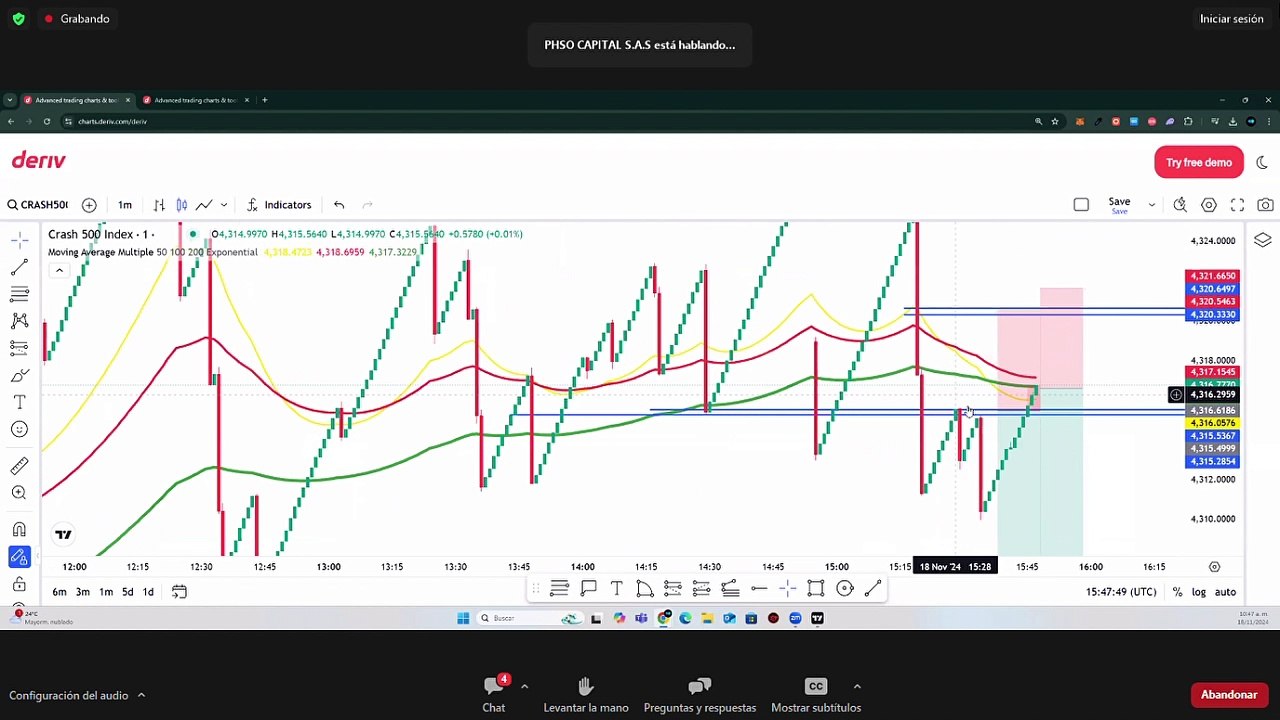Switch to bars chart style
The height and width of the screenshot is (720, 1280).
(x=159, y=205)
